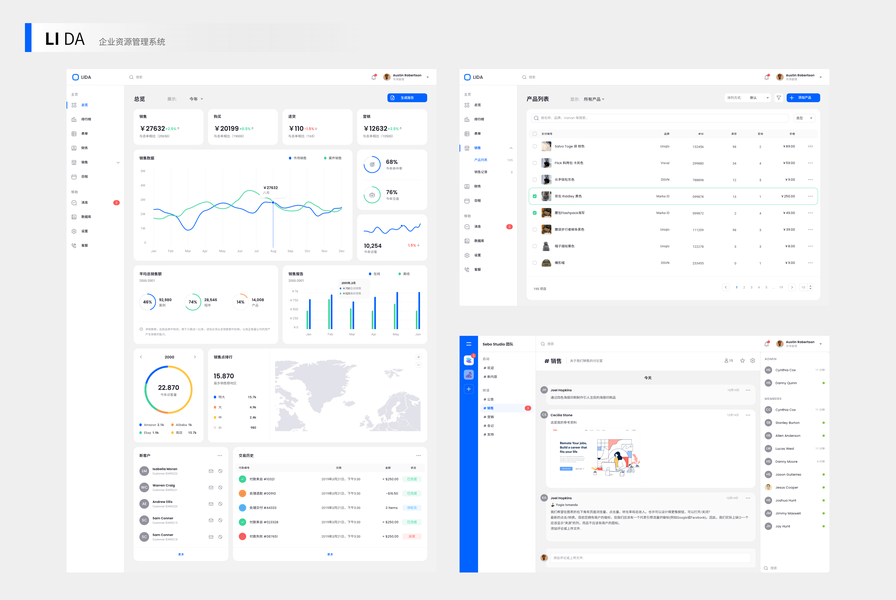
Task: Open the phone support item in dashboard sidebar
Action: [x=74, y=246]
